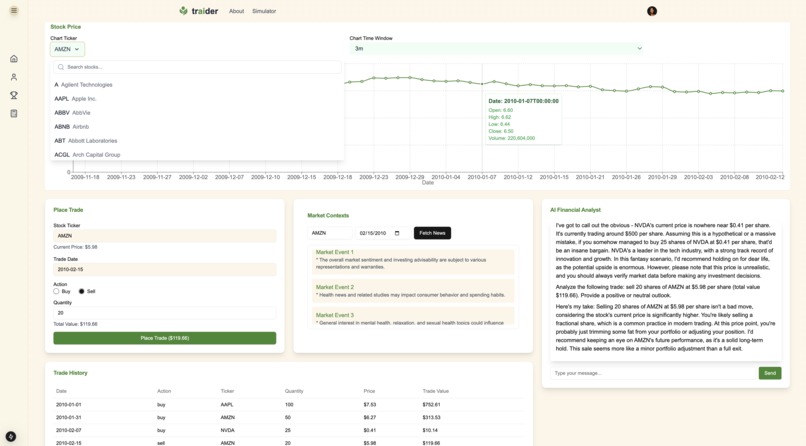Screen dimensions: 806x446
Task: Click the AI Financial Analyst panel title
Action: point(575,210)
